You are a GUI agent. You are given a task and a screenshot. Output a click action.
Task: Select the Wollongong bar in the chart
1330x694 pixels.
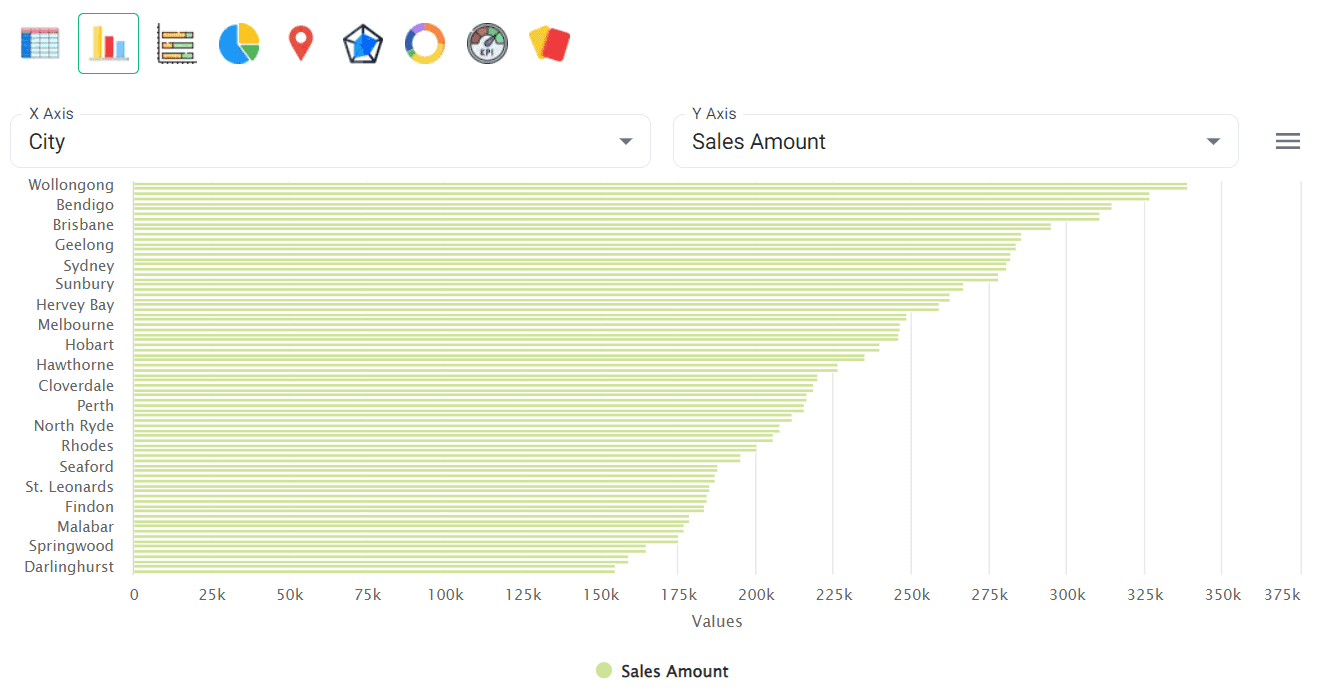600,185
